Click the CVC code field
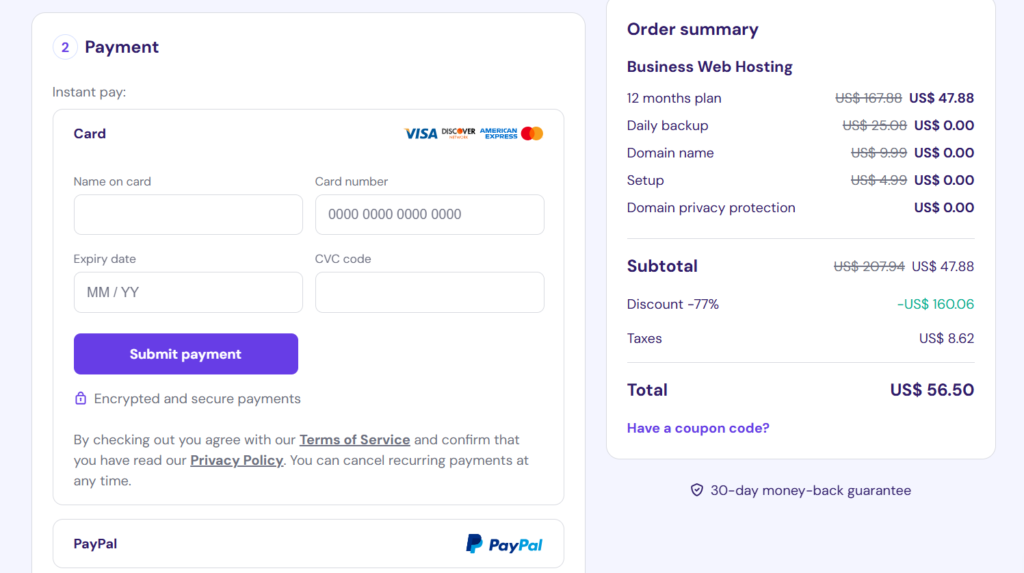 point(429,292)
